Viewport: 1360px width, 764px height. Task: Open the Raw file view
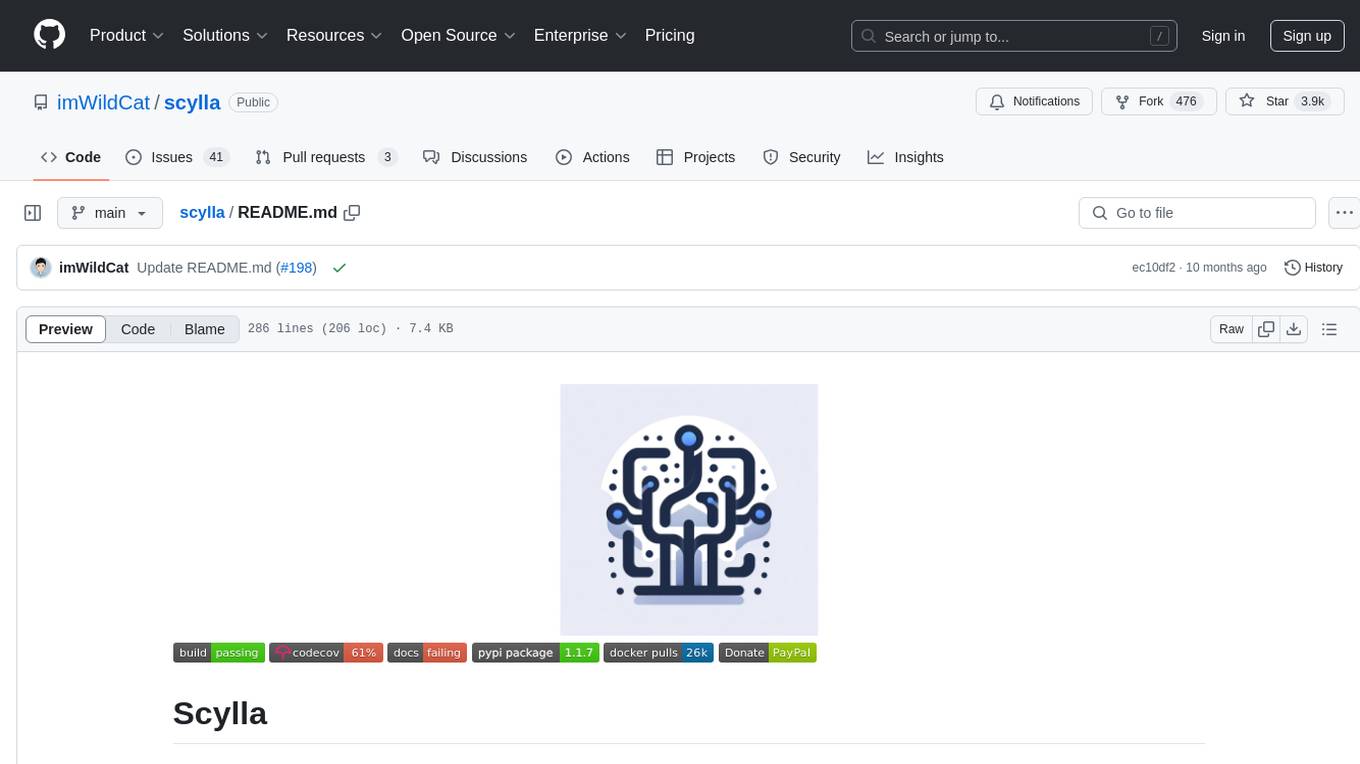tap(1231, 329)
